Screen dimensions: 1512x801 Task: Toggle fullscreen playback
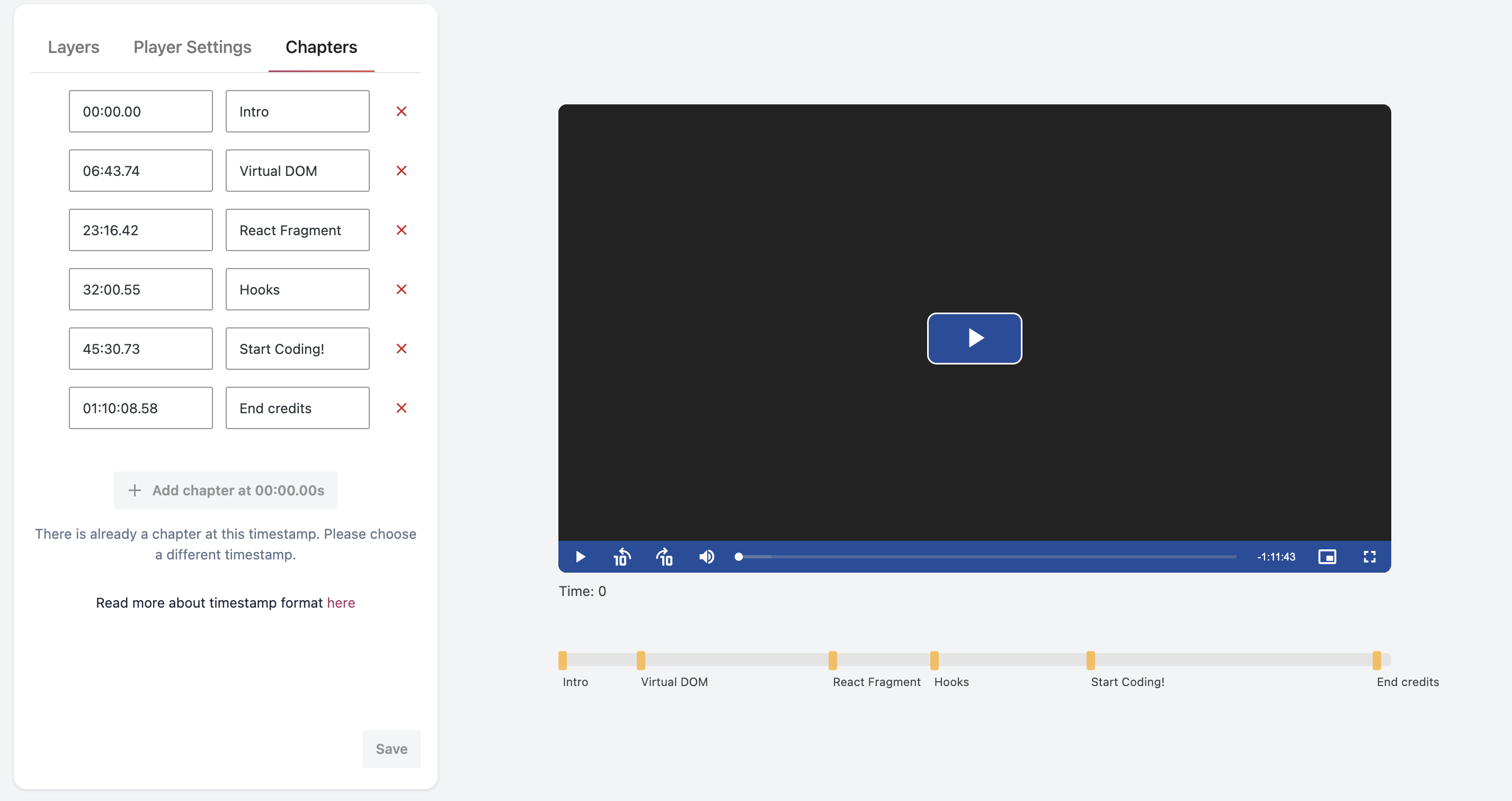(x=1369, y=556)
